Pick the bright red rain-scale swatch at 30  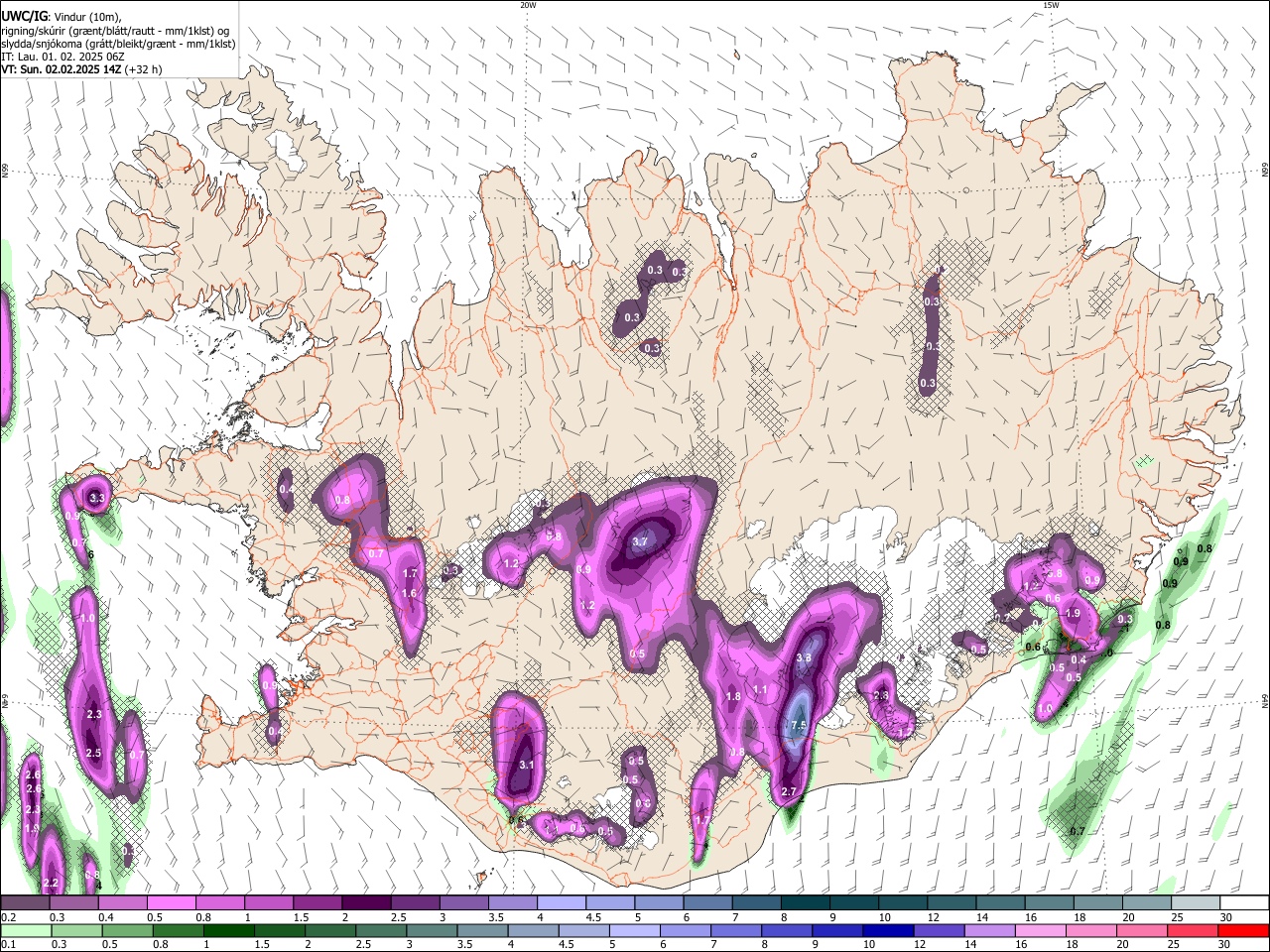click(x=1245, y=930)
